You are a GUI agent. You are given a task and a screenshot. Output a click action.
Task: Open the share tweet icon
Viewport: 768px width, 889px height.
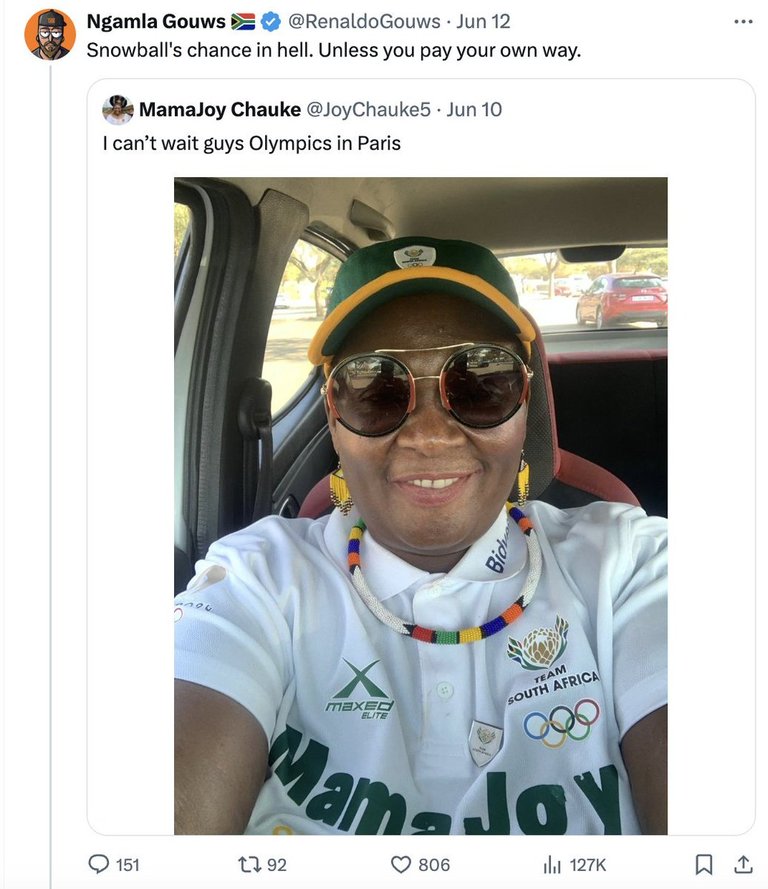click(743, 863)
